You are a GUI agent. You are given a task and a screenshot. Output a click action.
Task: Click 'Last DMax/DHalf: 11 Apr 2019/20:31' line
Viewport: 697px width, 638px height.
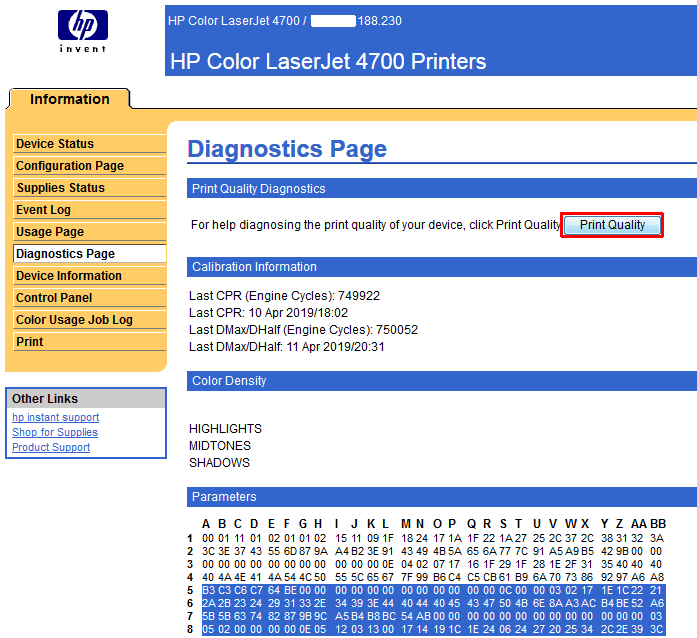[x=287, y=346]
